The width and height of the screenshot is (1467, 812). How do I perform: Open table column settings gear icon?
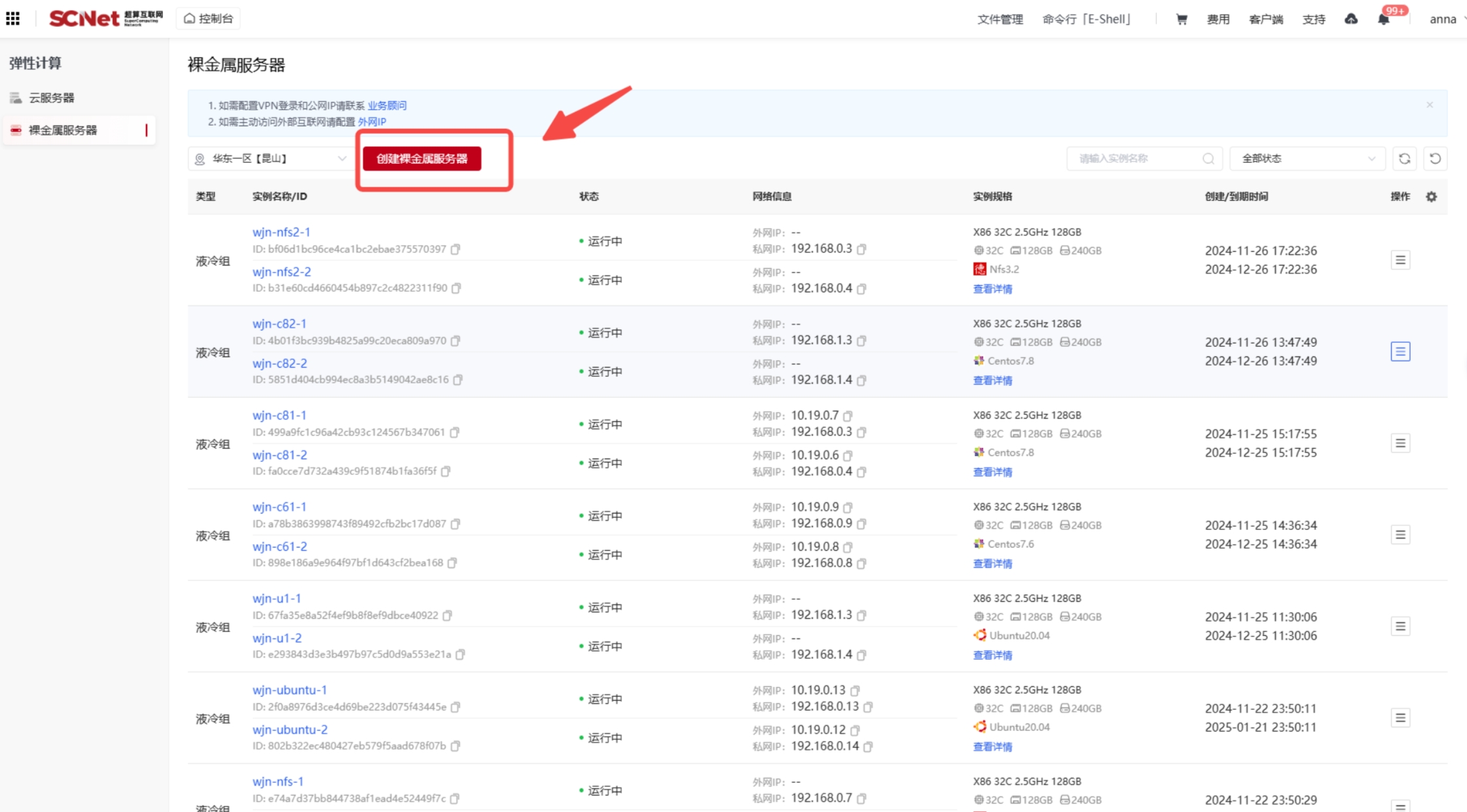click(1432, 196)
